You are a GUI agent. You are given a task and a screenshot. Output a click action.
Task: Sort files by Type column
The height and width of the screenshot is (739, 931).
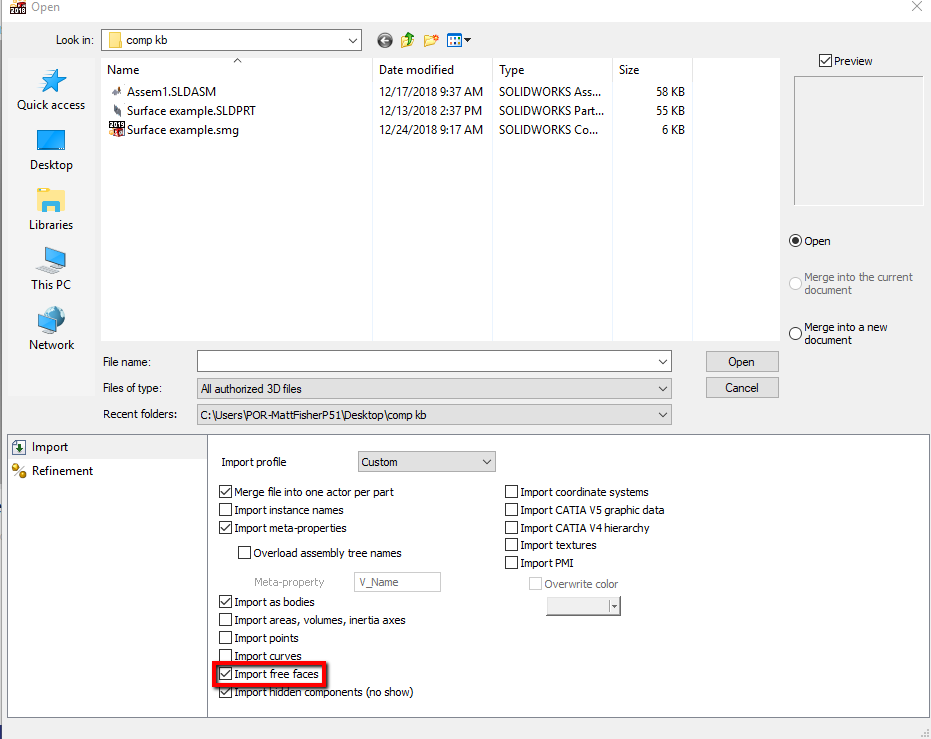point(552,69)
